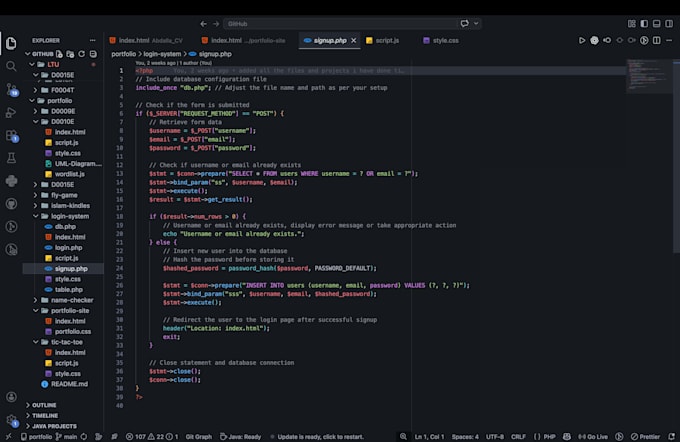Screen dimensions: 680x442
Task: Expand the D0009E folder
Action: (x=63, y=111)
